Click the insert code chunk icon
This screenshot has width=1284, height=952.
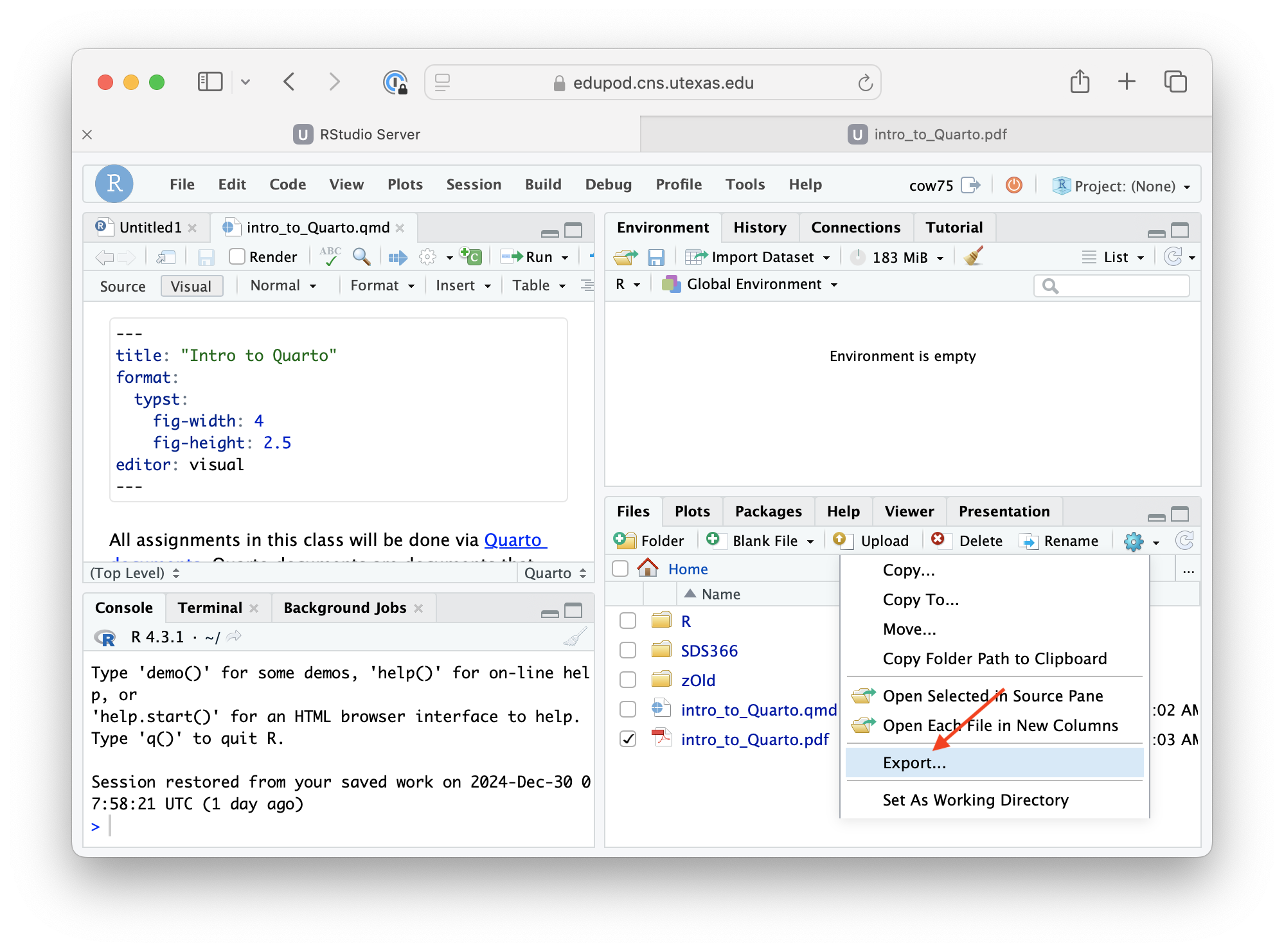coord(470,256)
